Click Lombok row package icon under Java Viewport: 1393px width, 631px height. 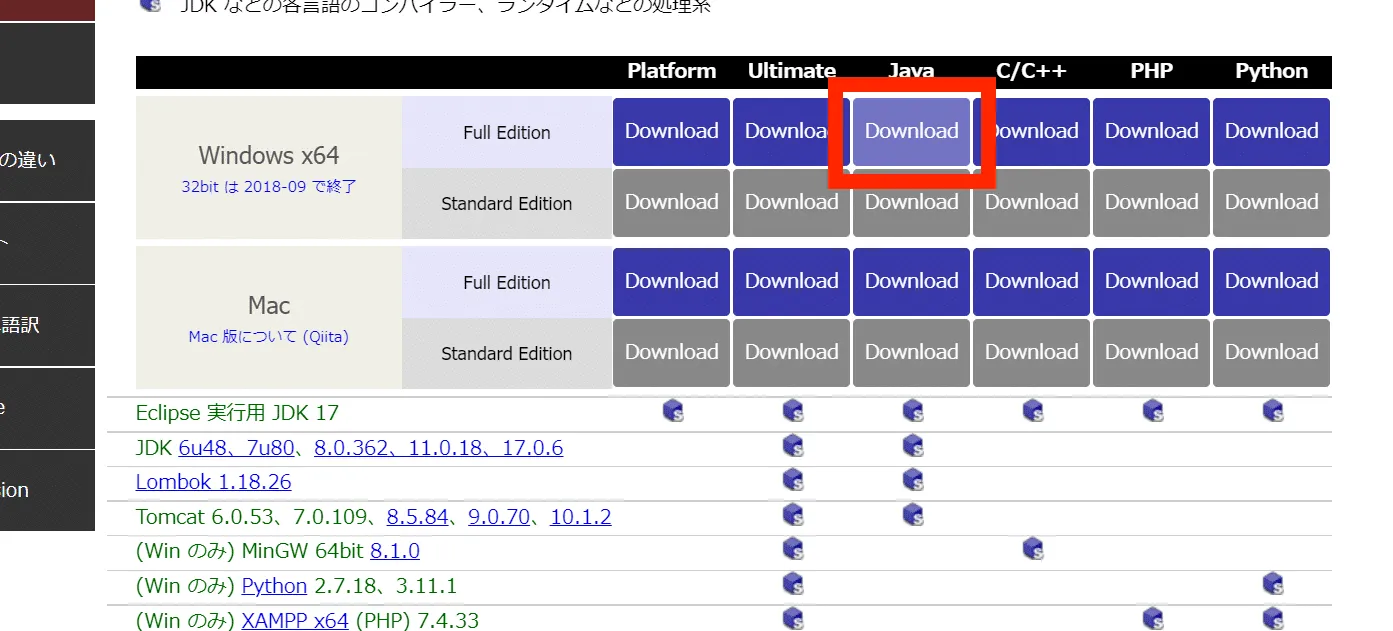913,480
